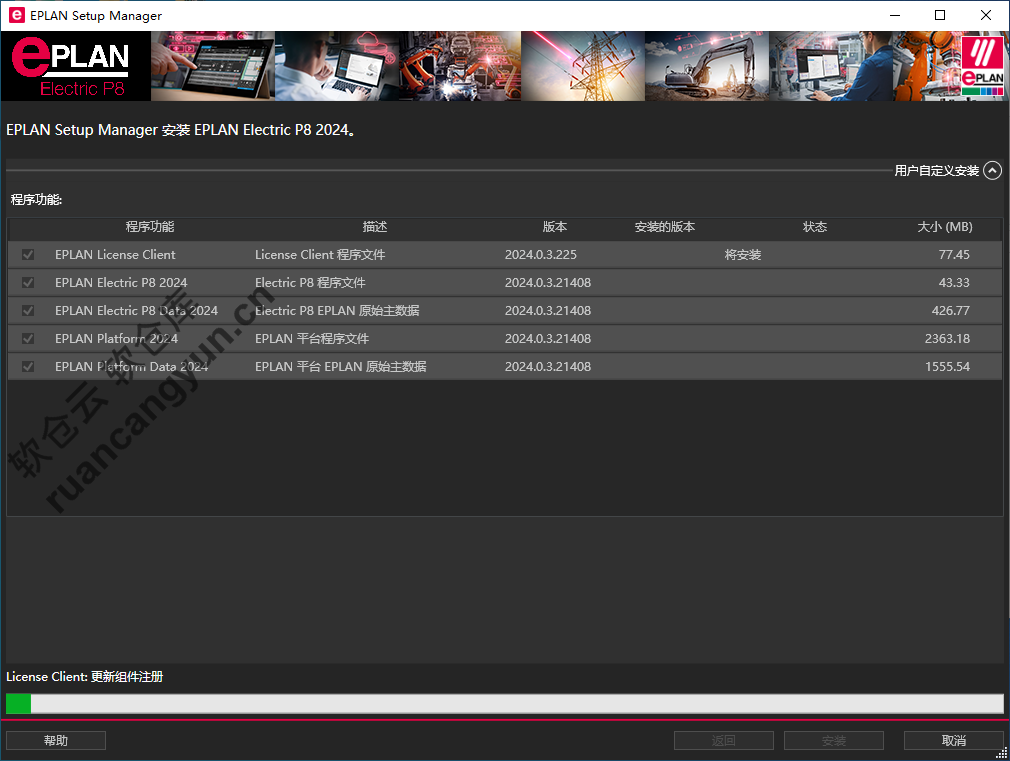Toggle the EPLAN License Client checkbox
The image size is (1010, 761).
pyautogui.click(x=28, y=255)
